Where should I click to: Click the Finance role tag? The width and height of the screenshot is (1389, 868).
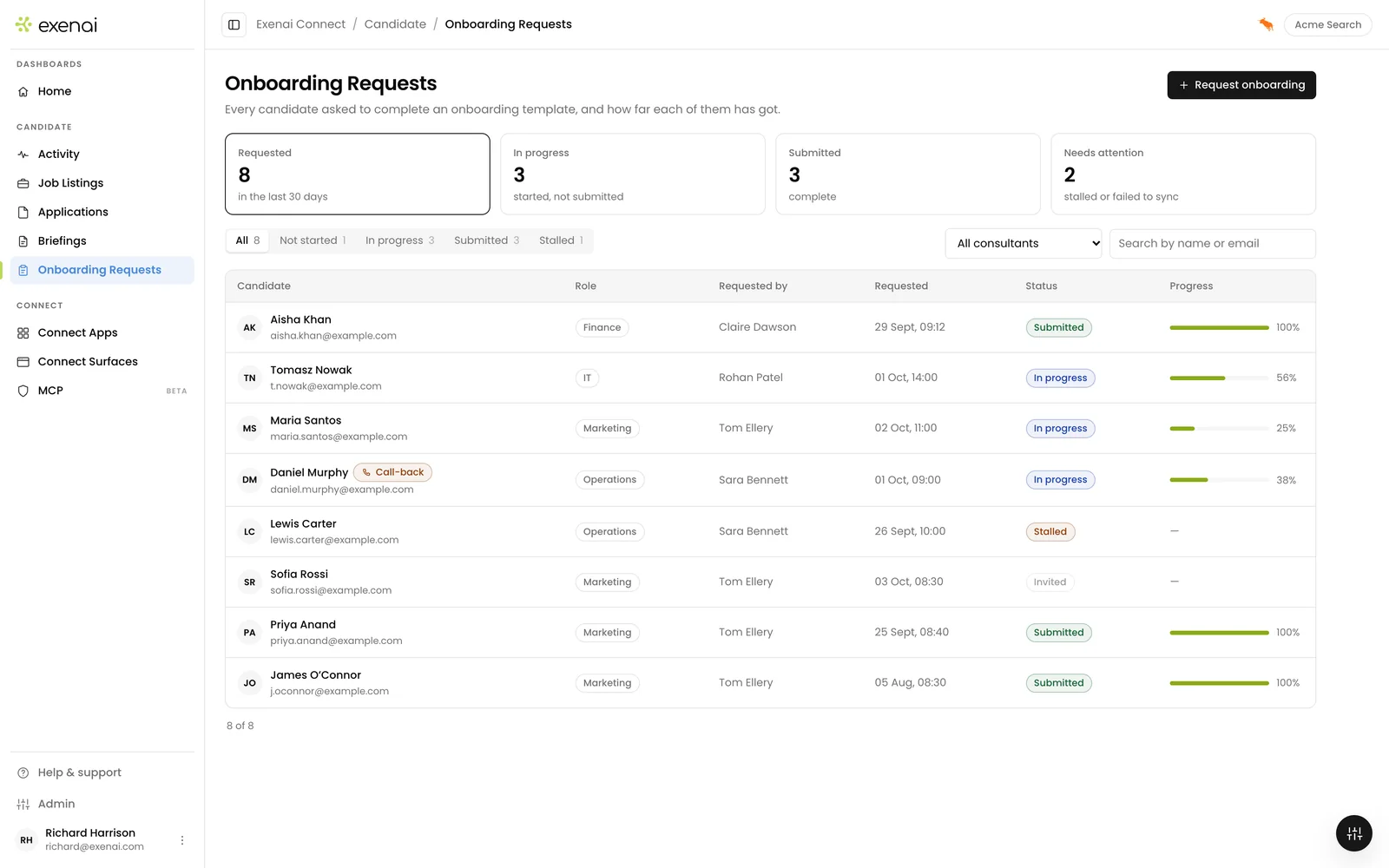tap(602, 328)
